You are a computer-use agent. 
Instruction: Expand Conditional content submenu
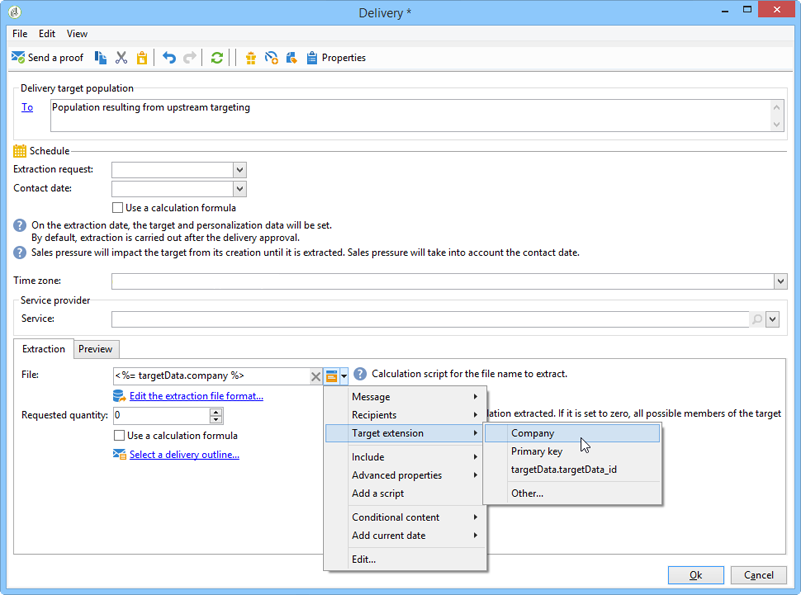[406, 517]
